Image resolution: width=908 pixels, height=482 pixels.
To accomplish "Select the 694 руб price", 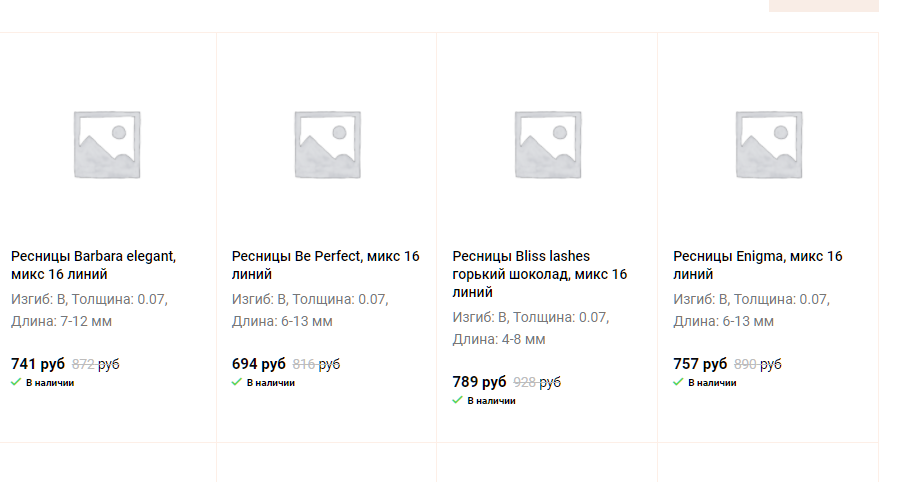I will [x=258, y=364].
